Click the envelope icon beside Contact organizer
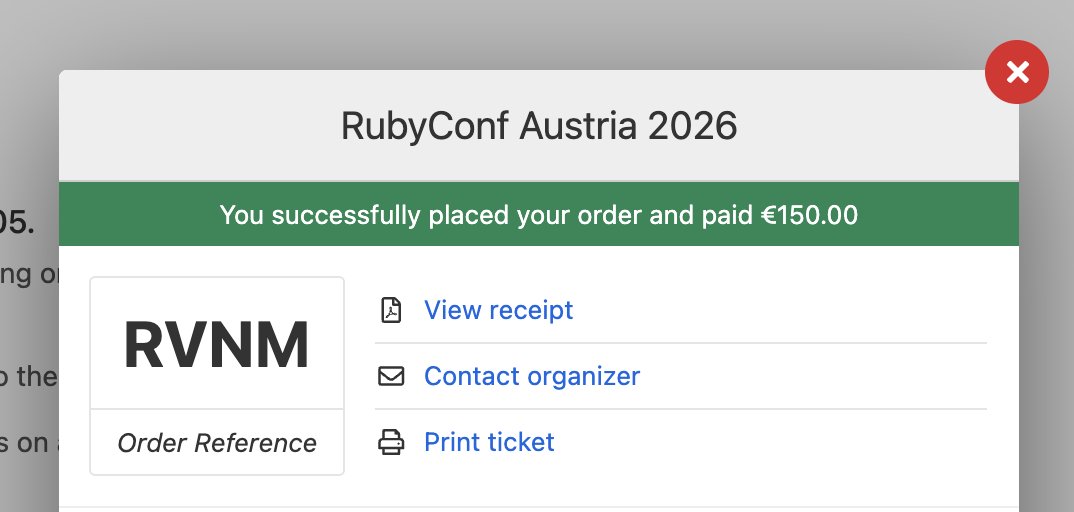 point(391,376)
